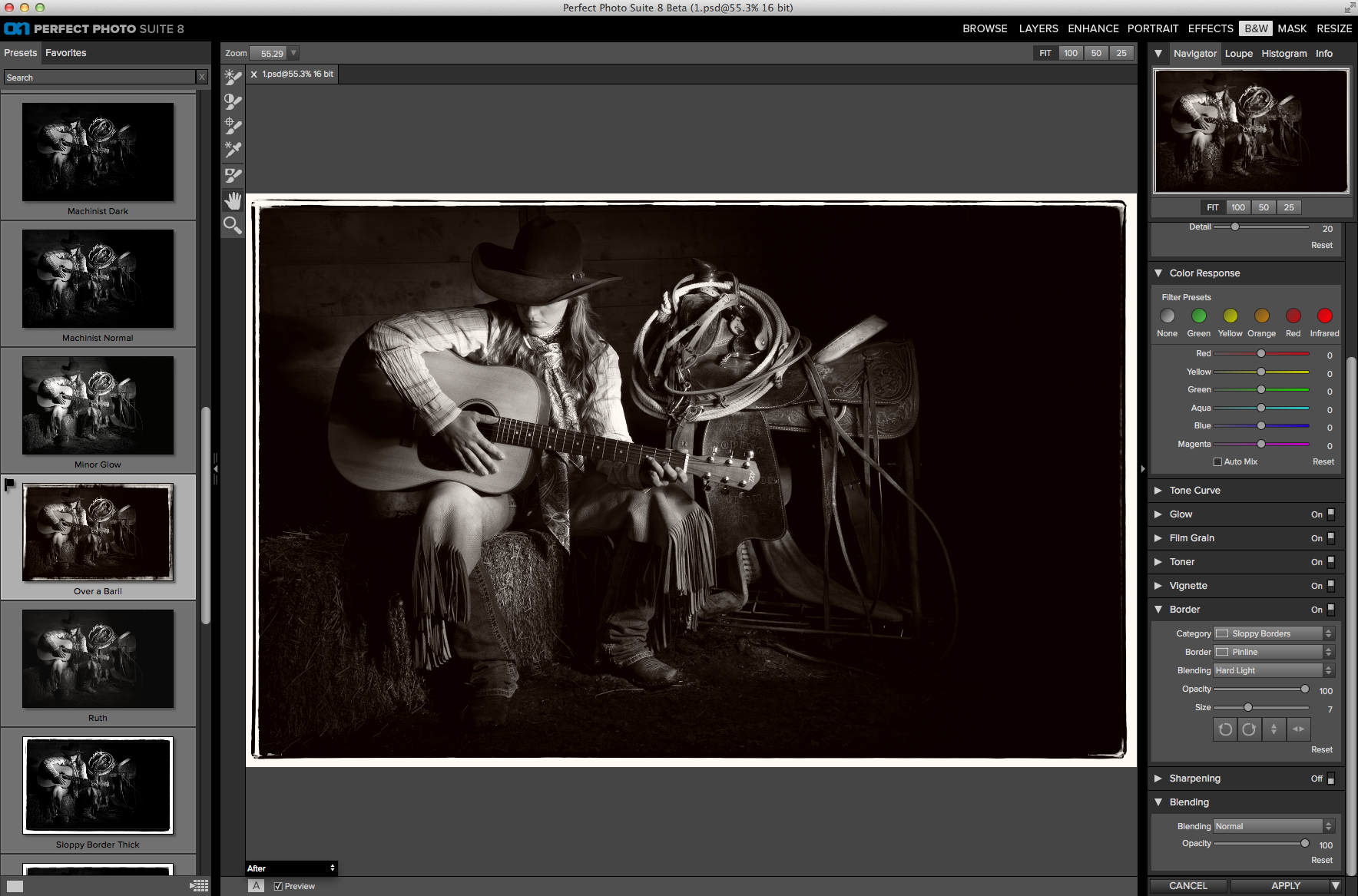Open the border Category dropdown
The image size is (1358, 896).
(1274, 633)
